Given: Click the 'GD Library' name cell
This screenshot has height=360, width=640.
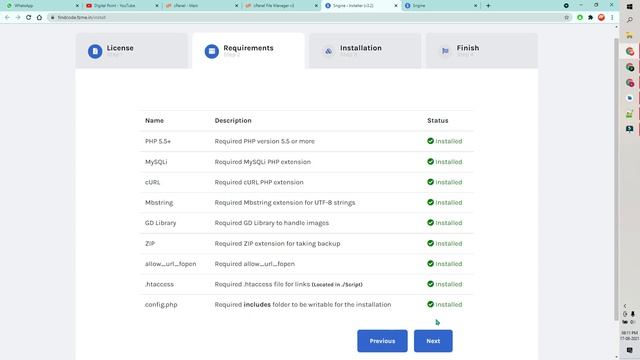Looking at the screenshot, I should [160, 223].
